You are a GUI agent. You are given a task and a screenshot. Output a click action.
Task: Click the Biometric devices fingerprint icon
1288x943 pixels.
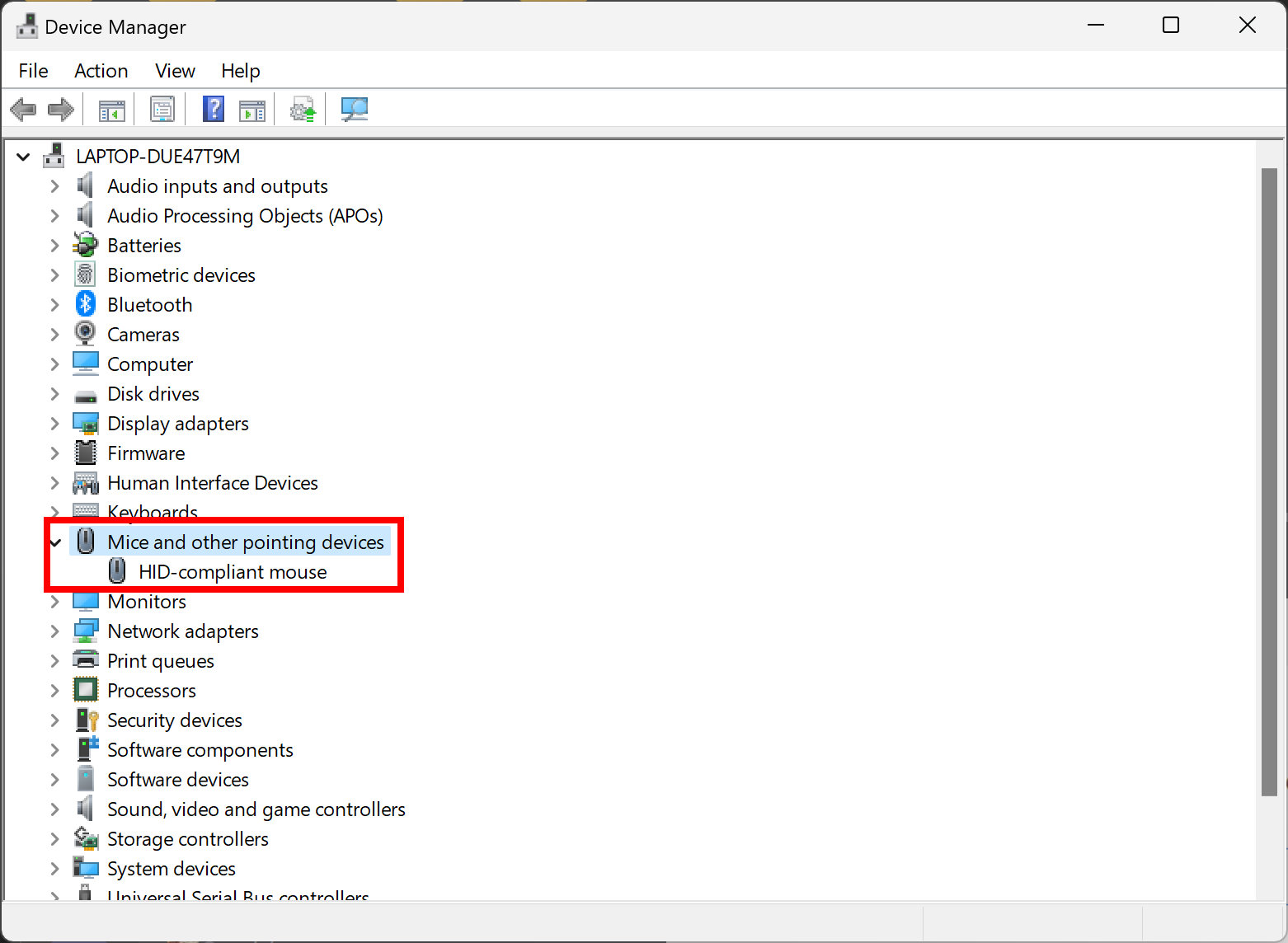86,274
